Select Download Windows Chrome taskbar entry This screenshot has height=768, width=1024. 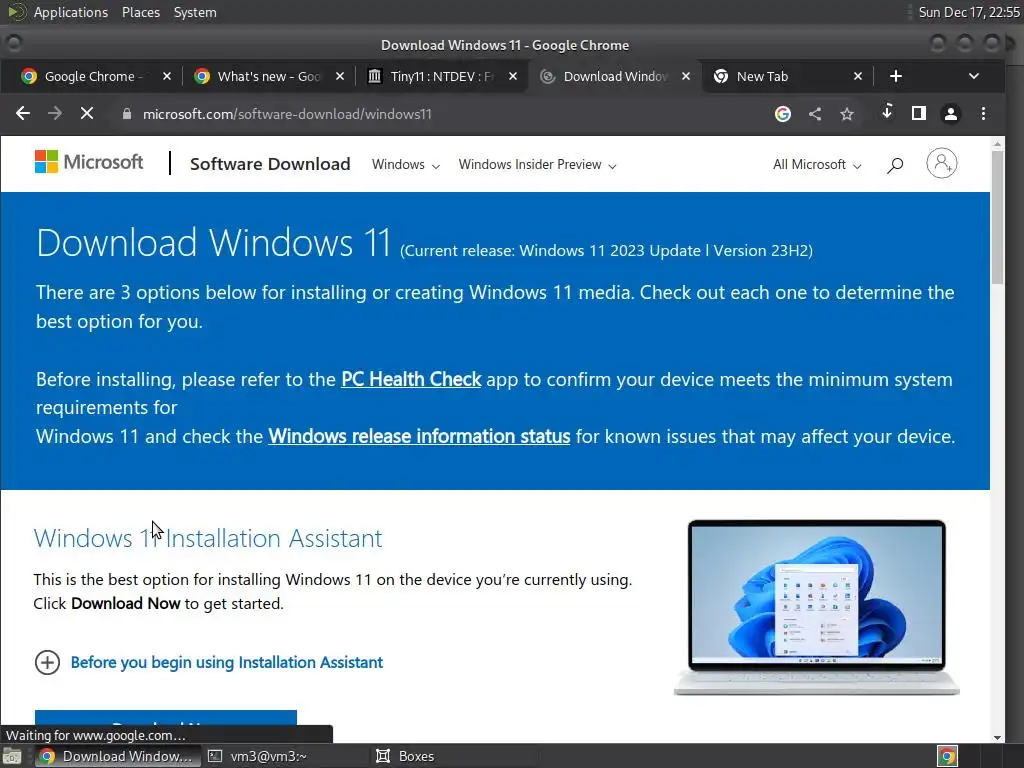116,756
